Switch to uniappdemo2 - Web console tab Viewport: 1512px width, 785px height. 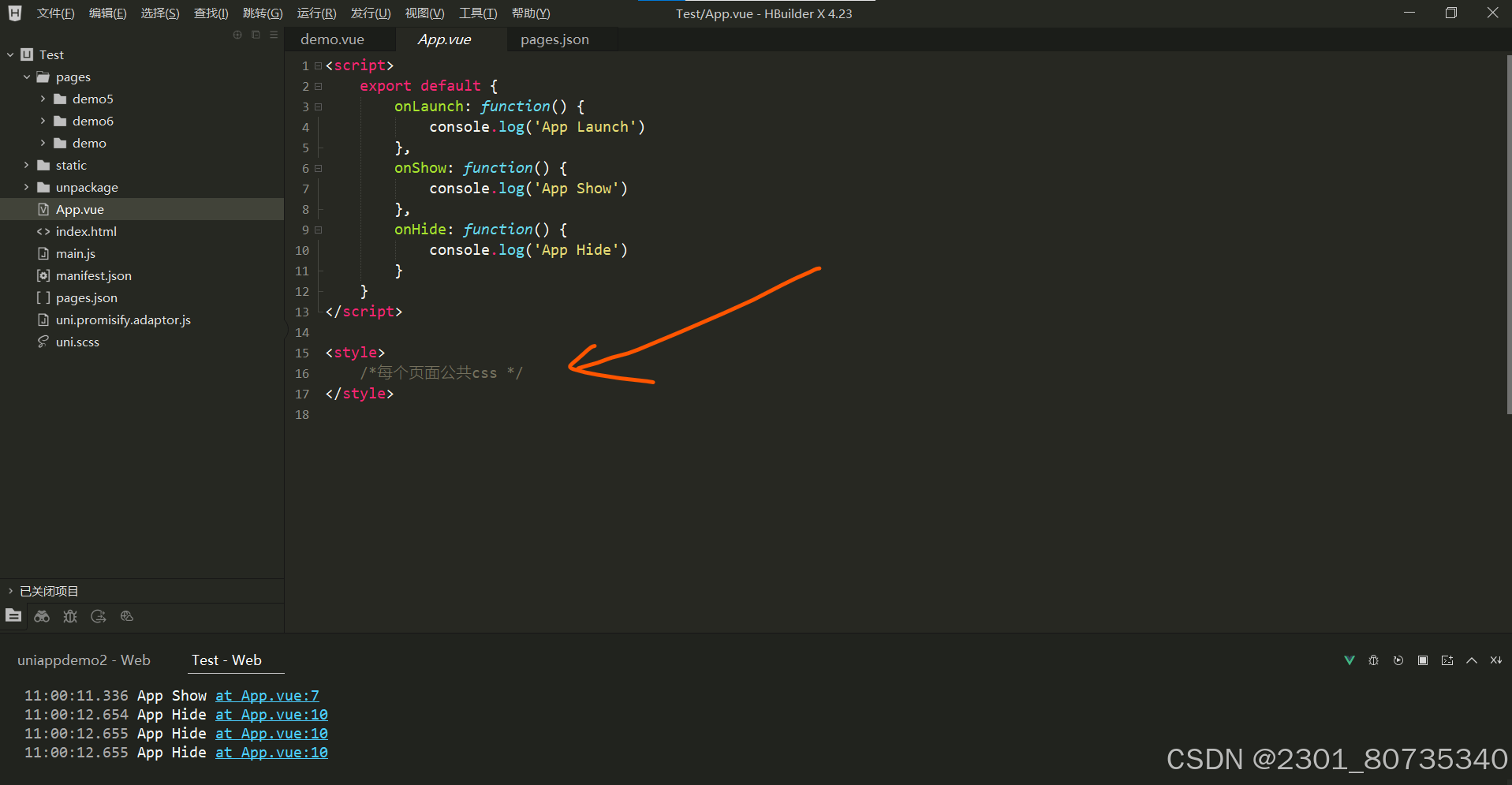(x=84, y=660)
